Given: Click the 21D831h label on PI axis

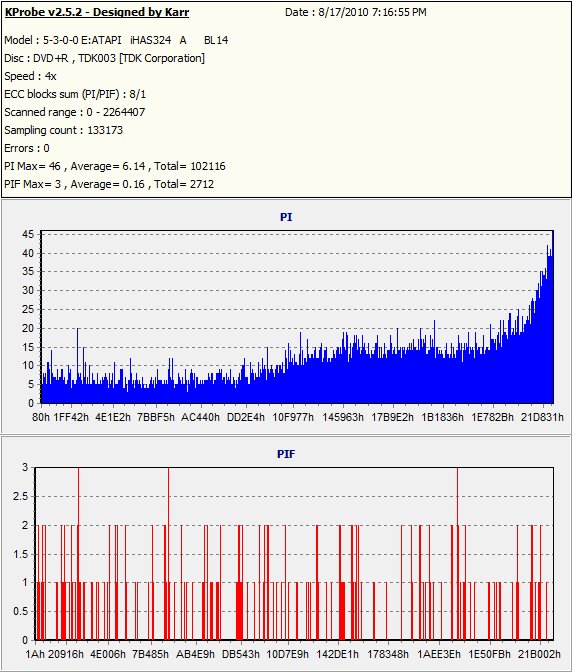Looking at the screenshot, I should pyautogui.click(x=542, y=417).
